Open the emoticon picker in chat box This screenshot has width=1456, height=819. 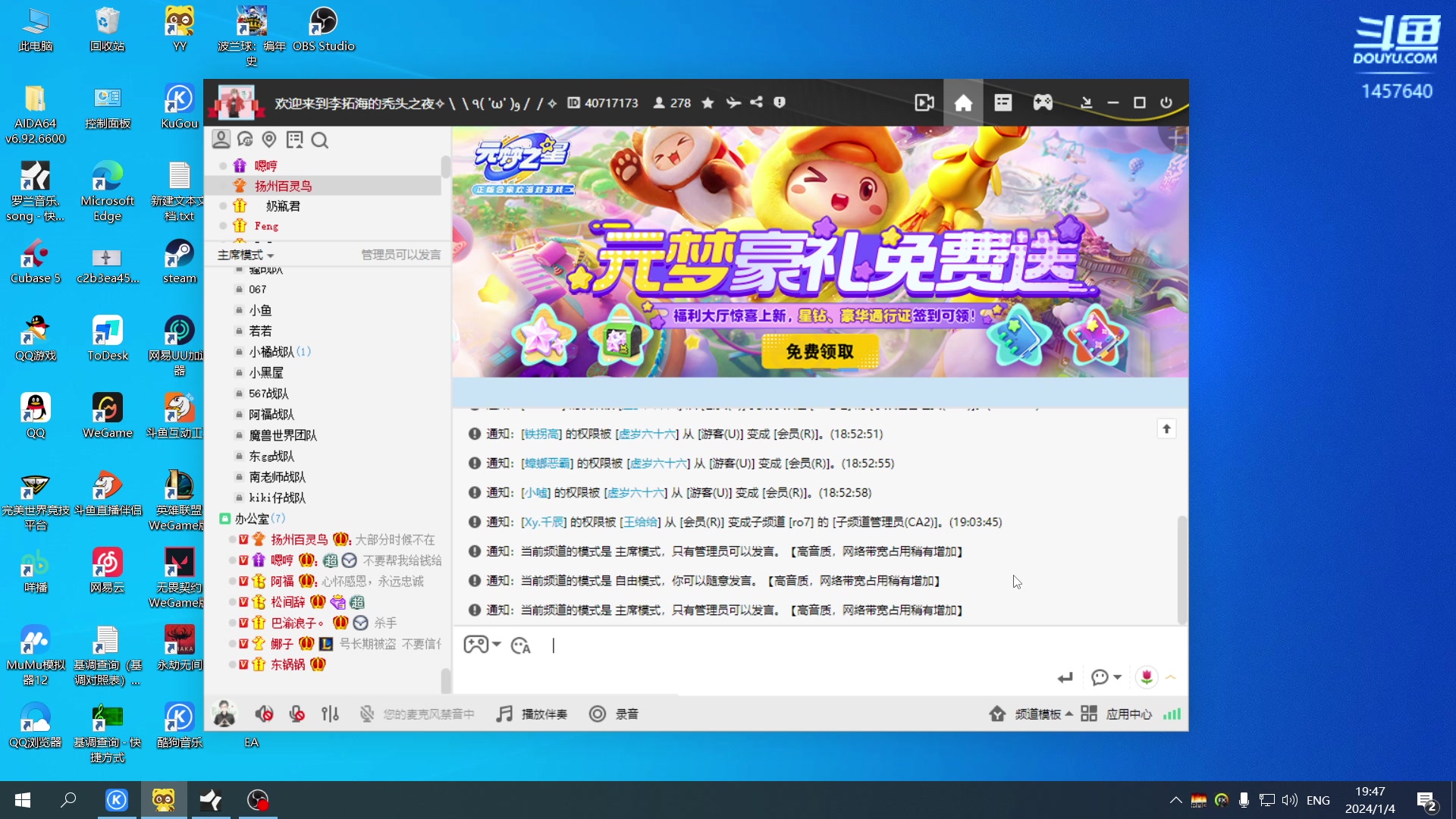coord(521,645)
